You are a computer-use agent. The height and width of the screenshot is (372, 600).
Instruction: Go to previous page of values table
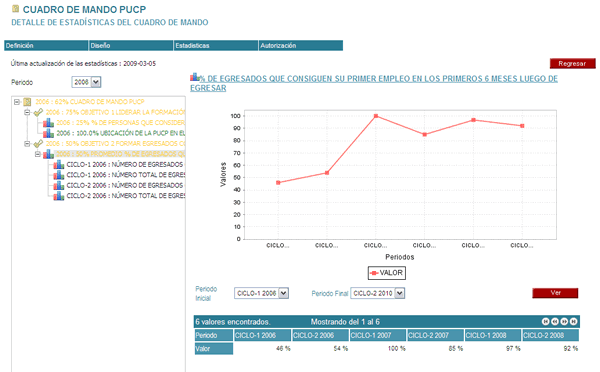[x=555, y=321]
